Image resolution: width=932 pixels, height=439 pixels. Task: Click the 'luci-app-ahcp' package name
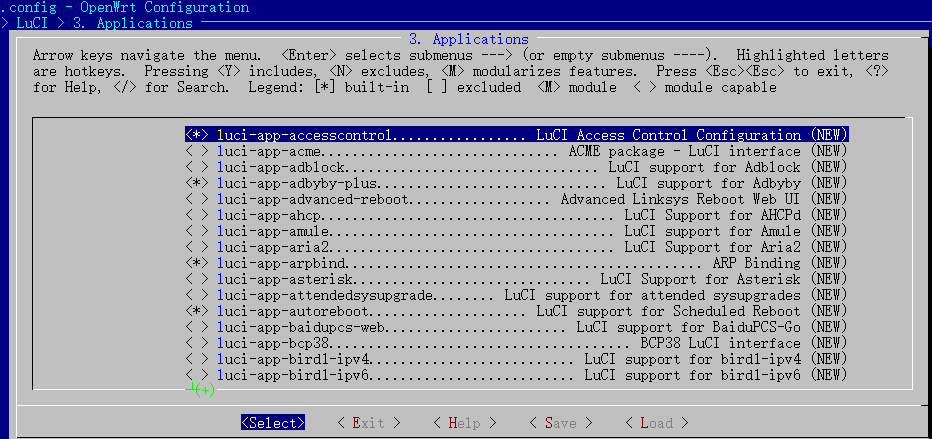point(269,215)
